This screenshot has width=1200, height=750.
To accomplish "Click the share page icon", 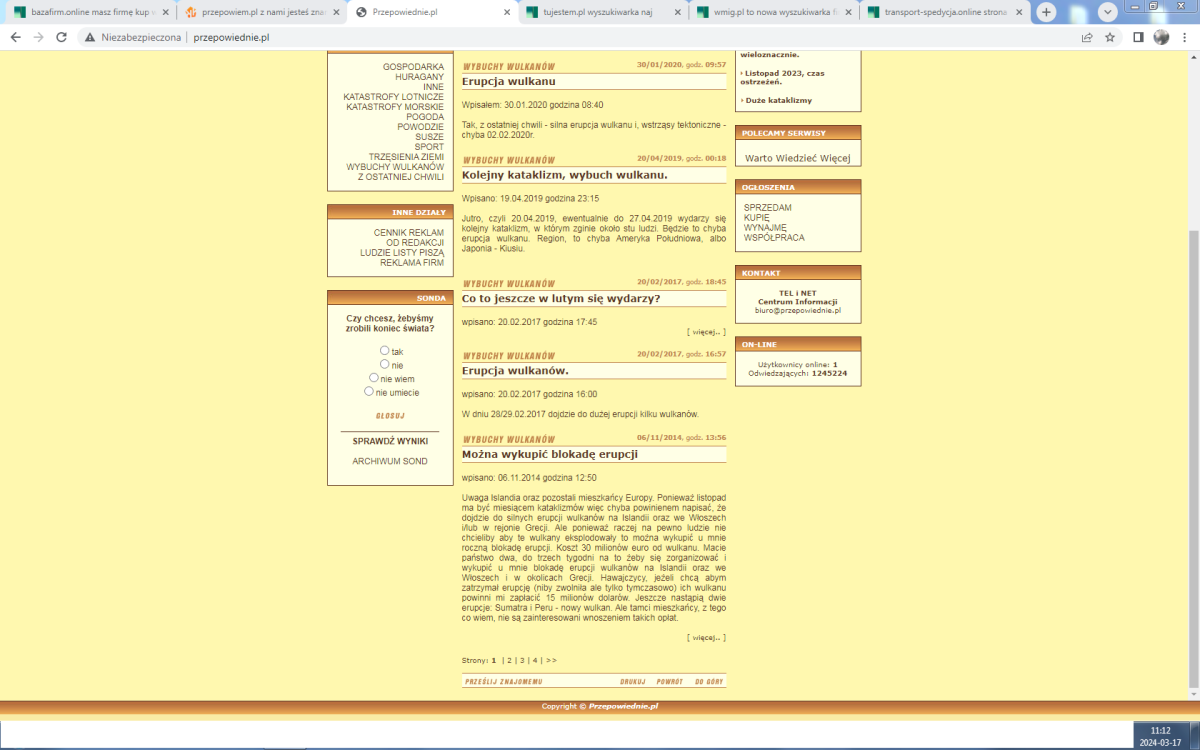I will [x=1087, y=37].
